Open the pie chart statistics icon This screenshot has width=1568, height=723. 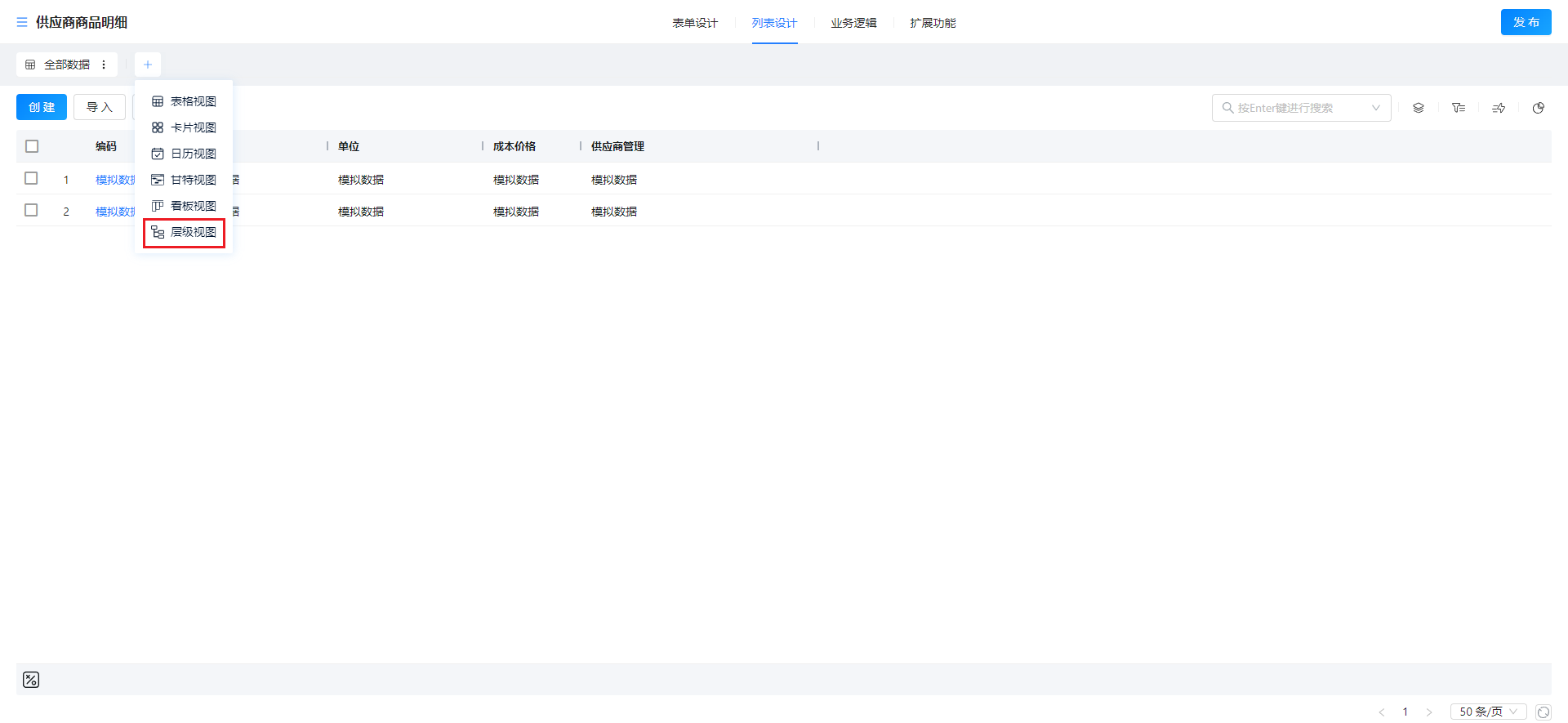[1539, 108]
